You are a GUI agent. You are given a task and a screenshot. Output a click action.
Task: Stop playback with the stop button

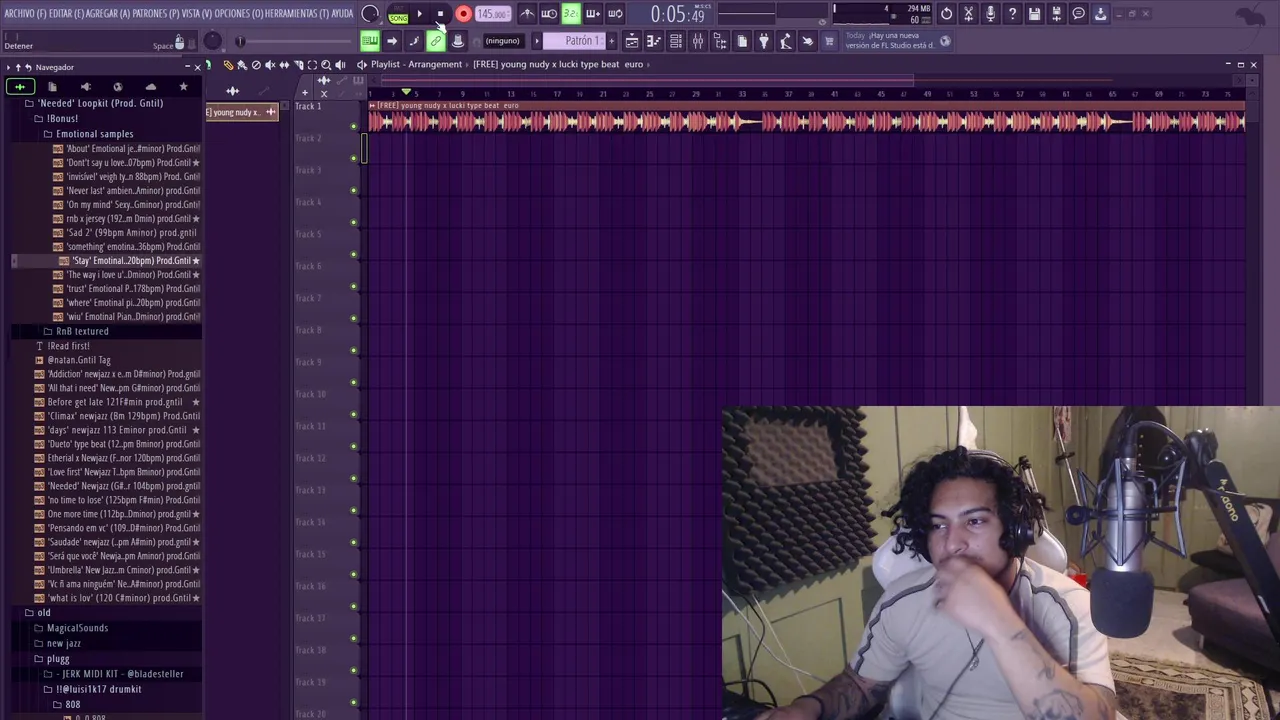(441, 14)
